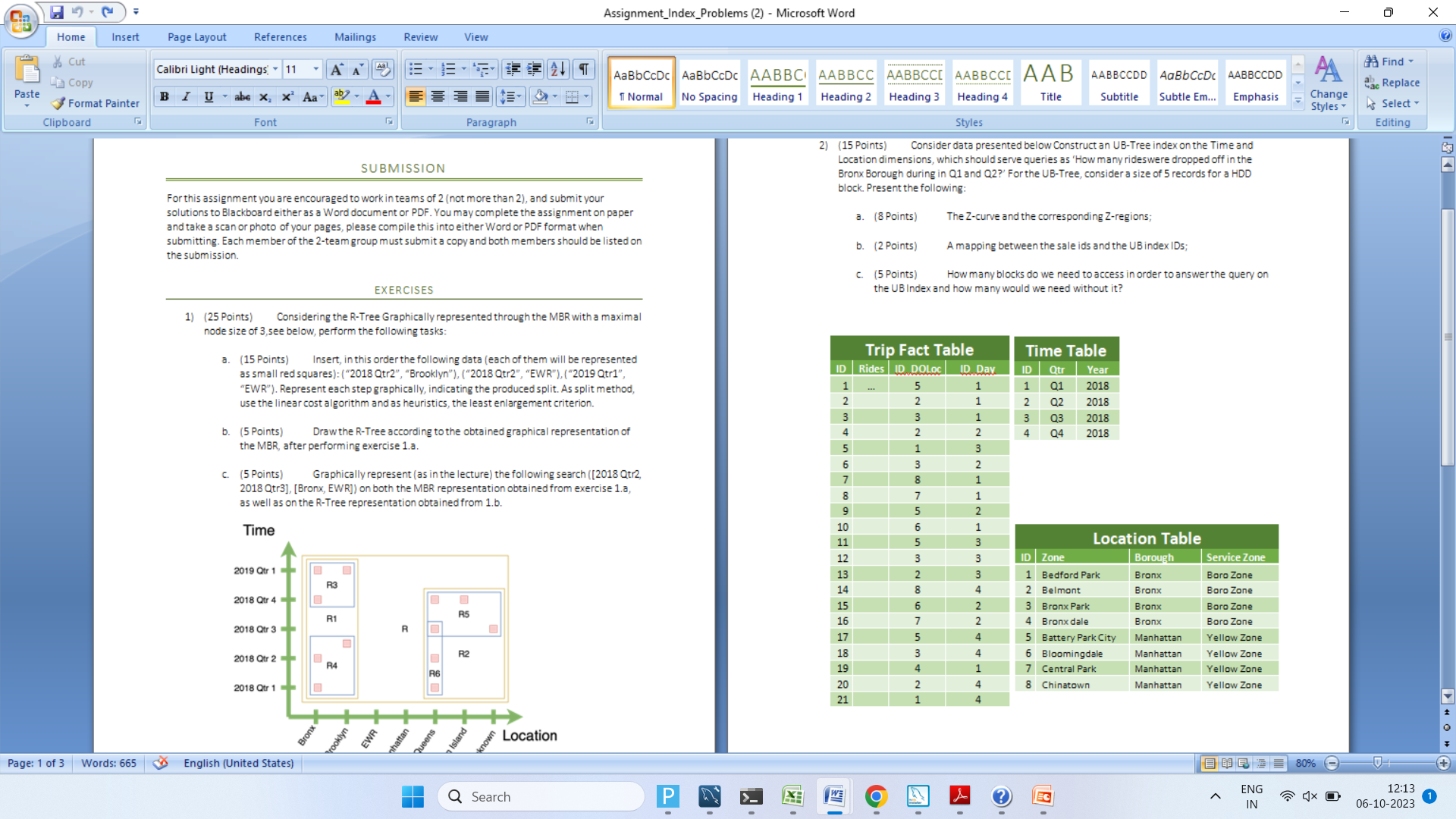Apply the Heading 1 style
The width and height of the screenshot is (1456, 819).
click(777, 83)
